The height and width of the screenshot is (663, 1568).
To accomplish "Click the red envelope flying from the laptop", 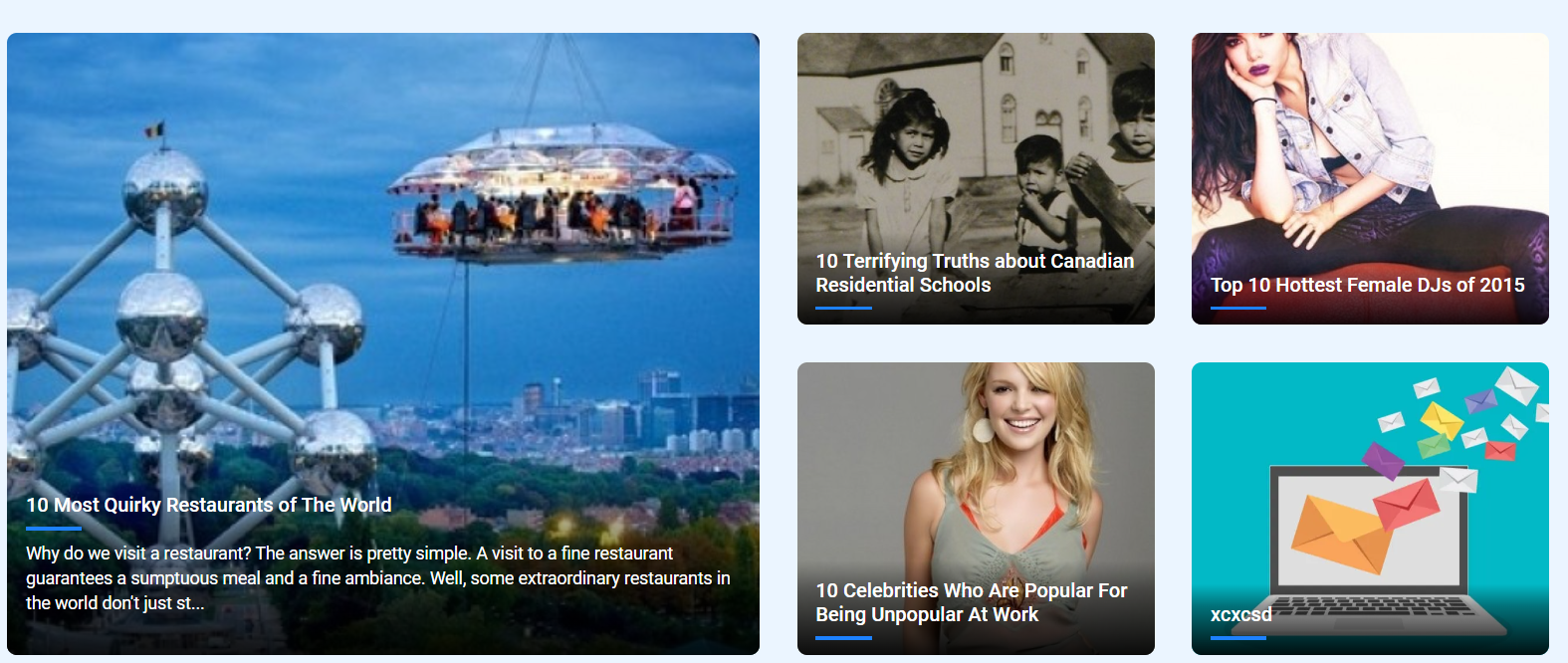I will [1407, 505].
